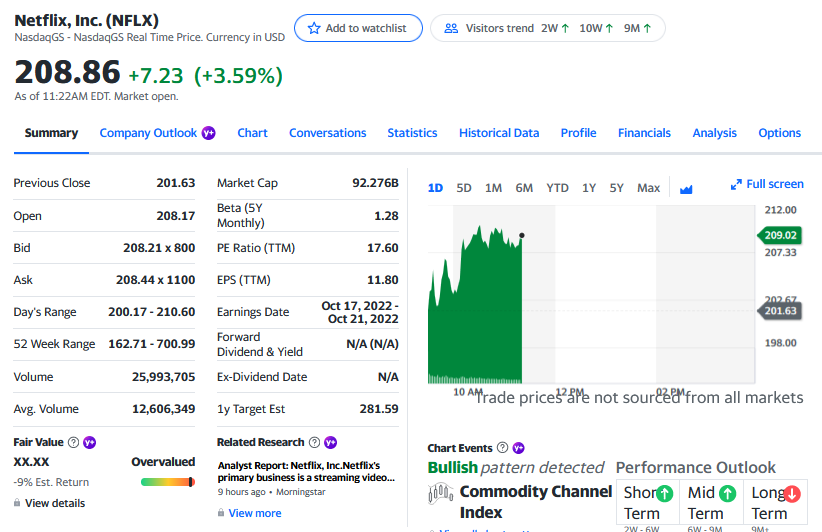Open the Options tab
Viewport: 822px width, 532px height.
click(780, 133)
